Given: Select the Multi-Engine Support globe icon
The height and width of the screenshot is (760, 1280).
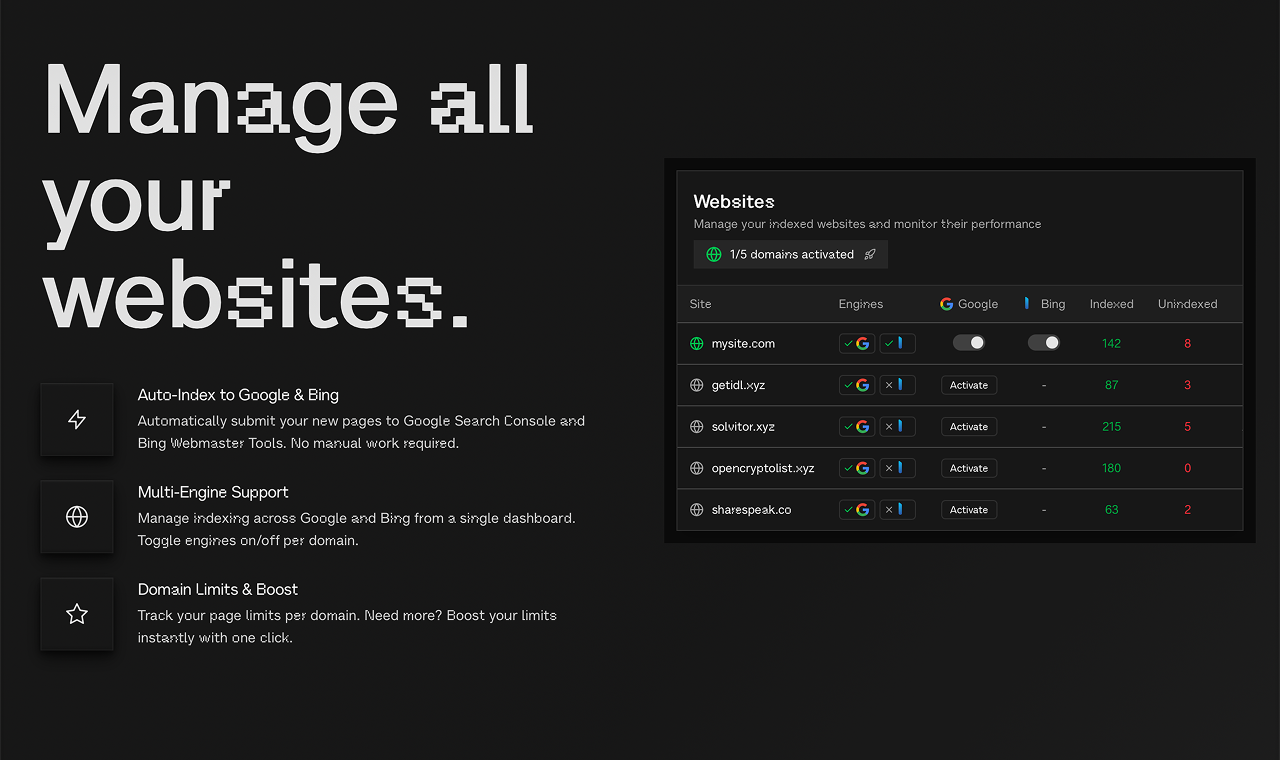Looking at the screenshot, I should pyautogui.click(x=77, y=516).
